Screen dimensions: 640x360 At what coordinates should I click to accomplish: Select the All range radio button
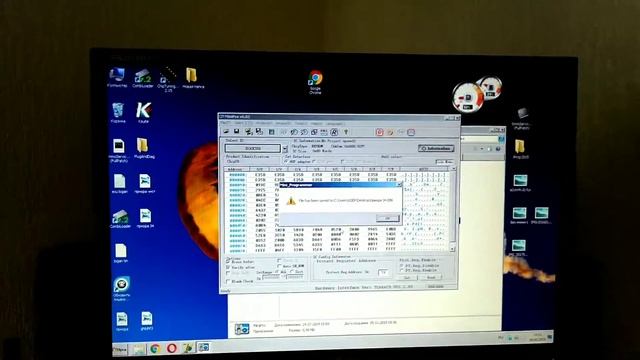pyautogui.click(x=277, y=272)
